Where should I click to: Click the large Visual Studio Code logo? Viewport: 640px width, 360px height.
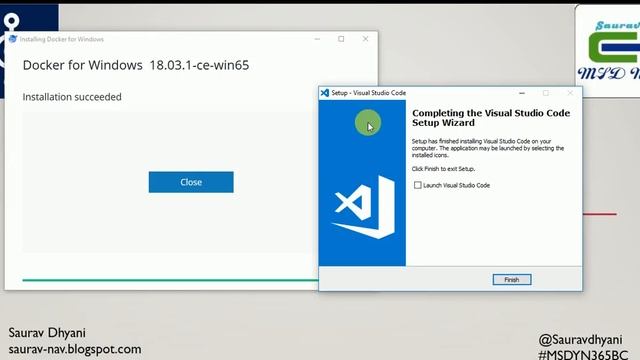(363, 207)
